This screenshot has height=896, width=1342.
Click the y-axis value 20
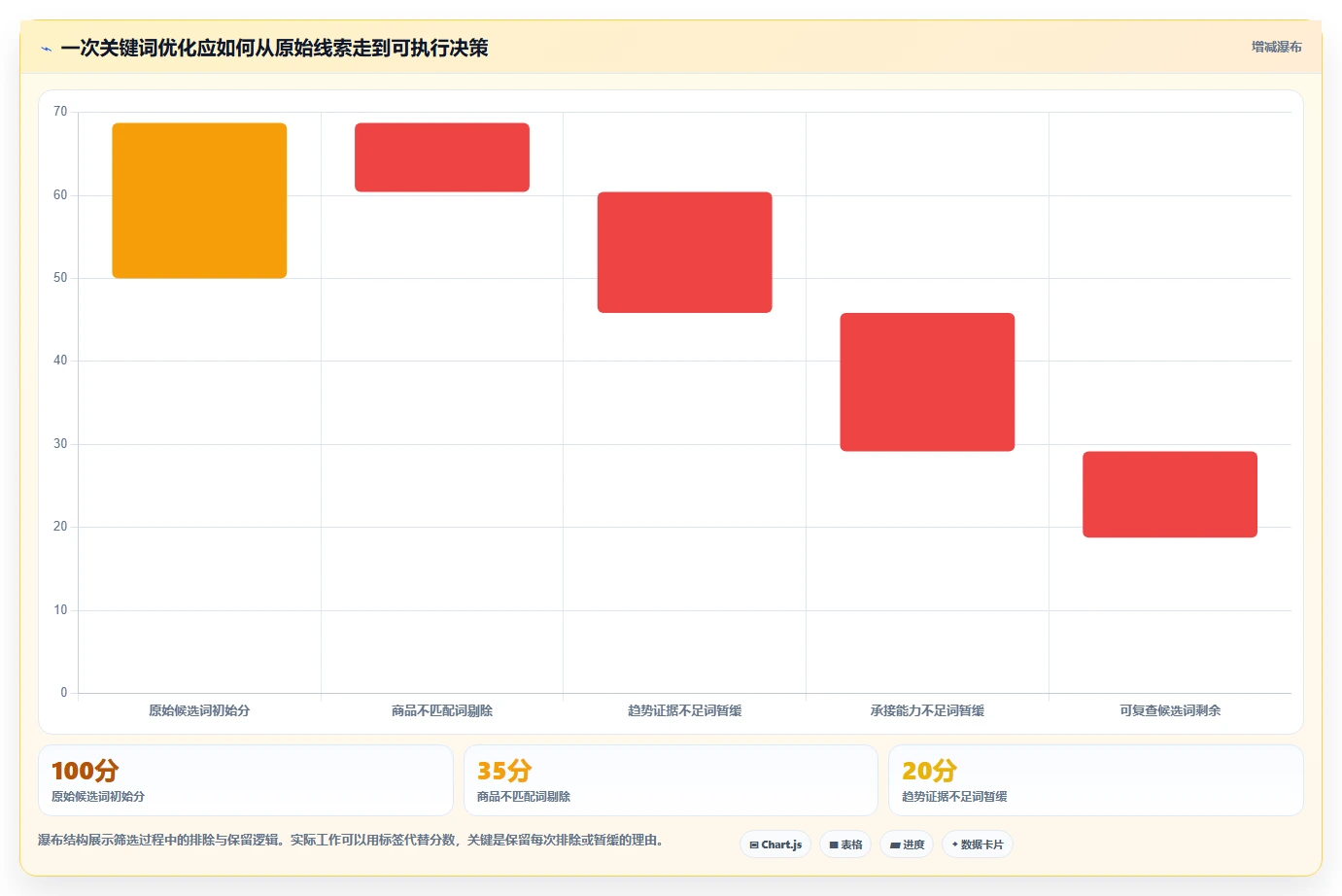[60, 527]
